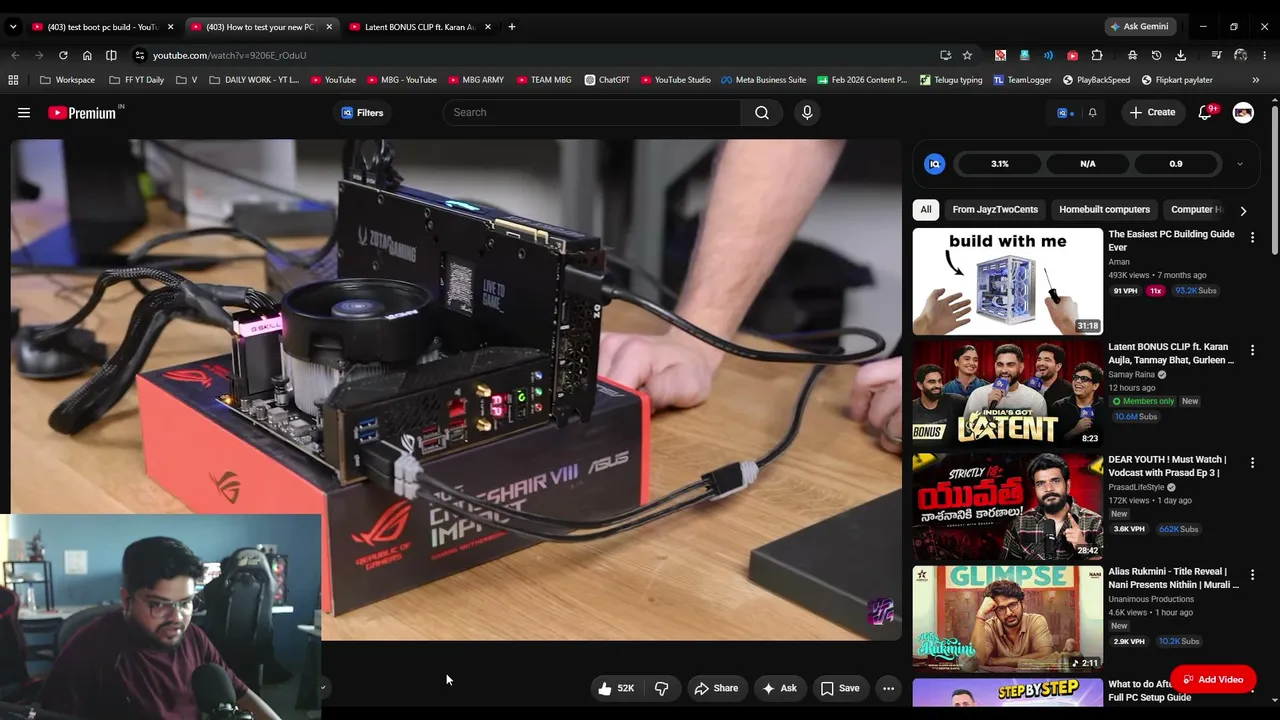The height and width of the screenshot is (720, 1280).
Task: Click the Share button
Action: pyautogui.click(x=716, y=688)
